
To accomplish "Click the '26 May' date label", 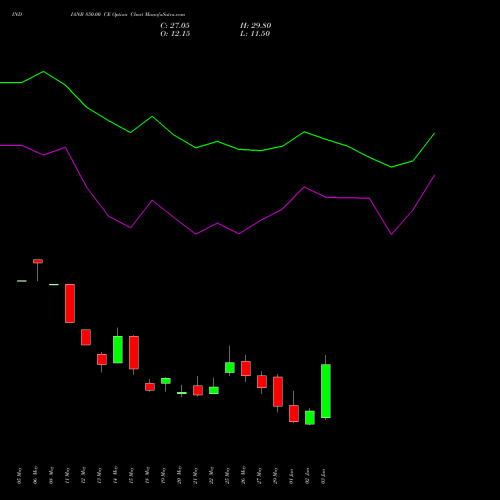I will [x=244, y=476].
